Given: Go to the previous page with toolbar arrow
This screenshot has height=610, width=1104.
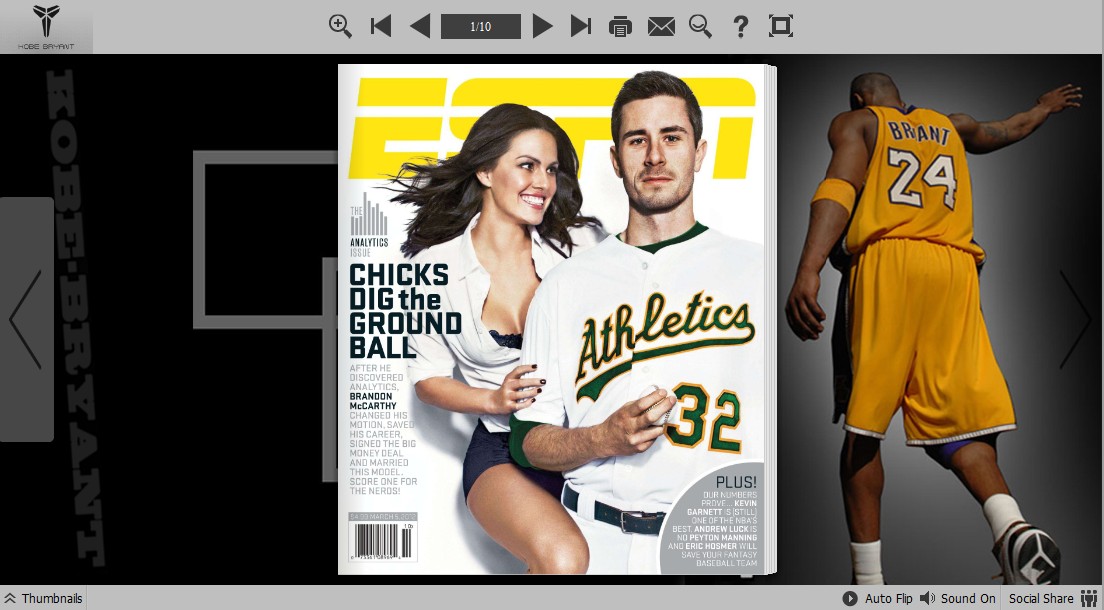Looking at the screenshot, I should (420, 27).
